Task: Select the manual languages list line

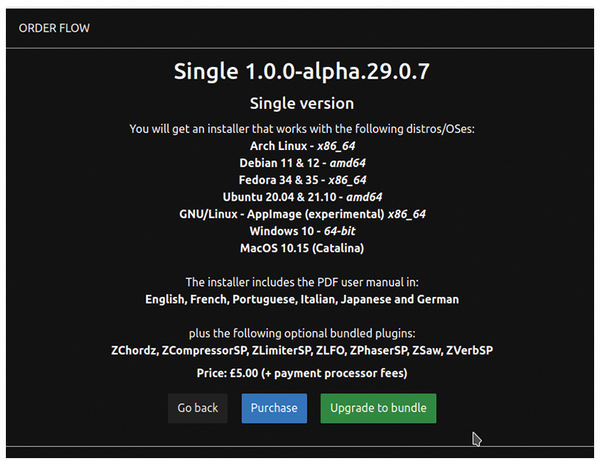Action: point(302,299)
